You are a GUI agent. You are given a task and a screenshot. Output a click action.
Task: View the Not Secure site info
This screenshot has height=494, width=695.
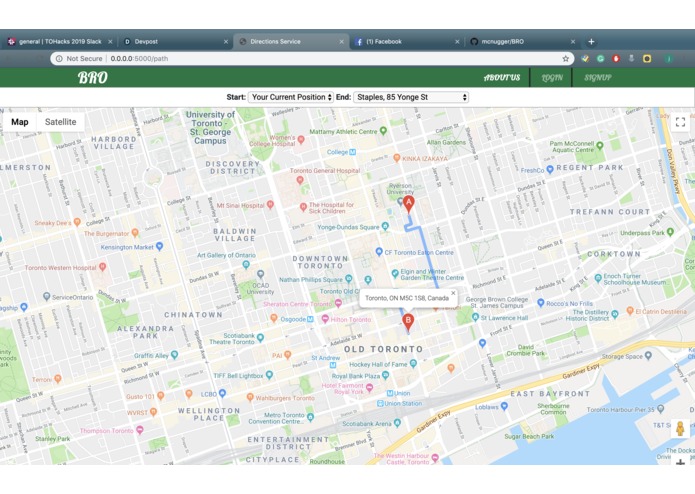pos(79,58)
